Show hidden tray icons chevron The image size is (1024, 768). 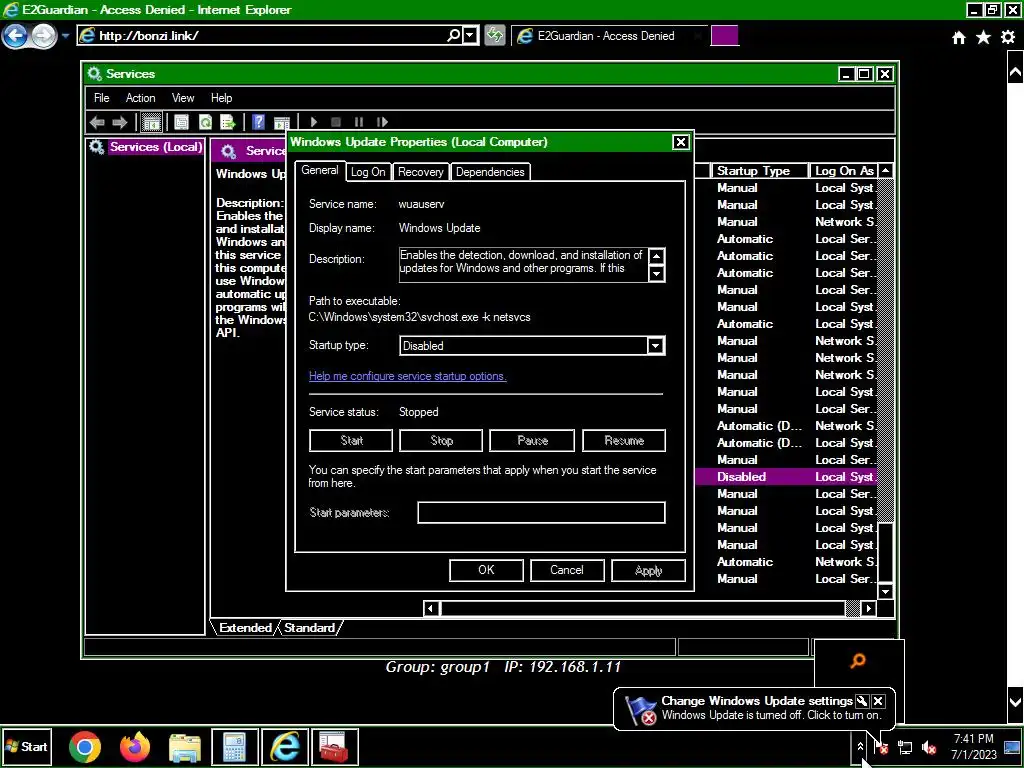coord(860,747)
